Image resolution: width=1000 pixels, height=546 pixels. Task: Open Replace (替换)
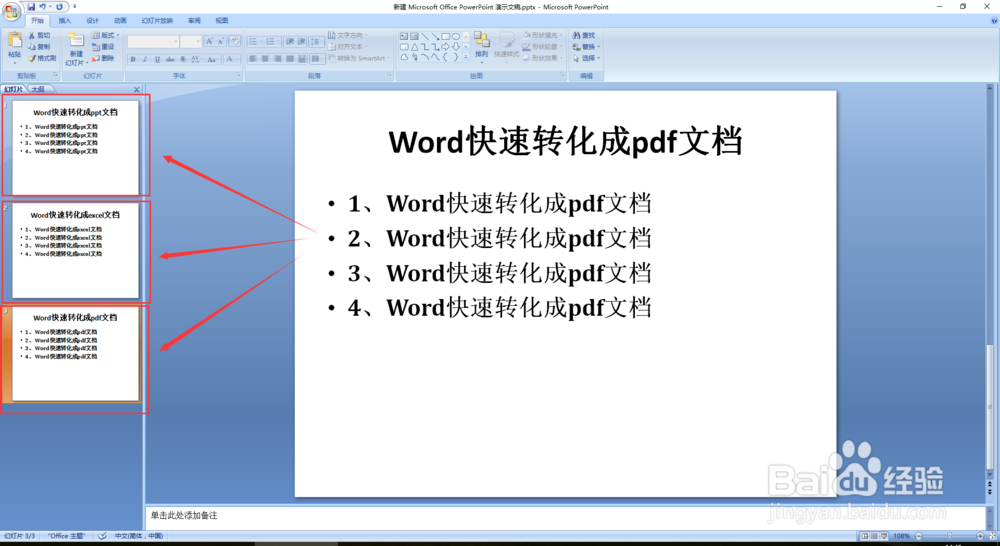586,47
